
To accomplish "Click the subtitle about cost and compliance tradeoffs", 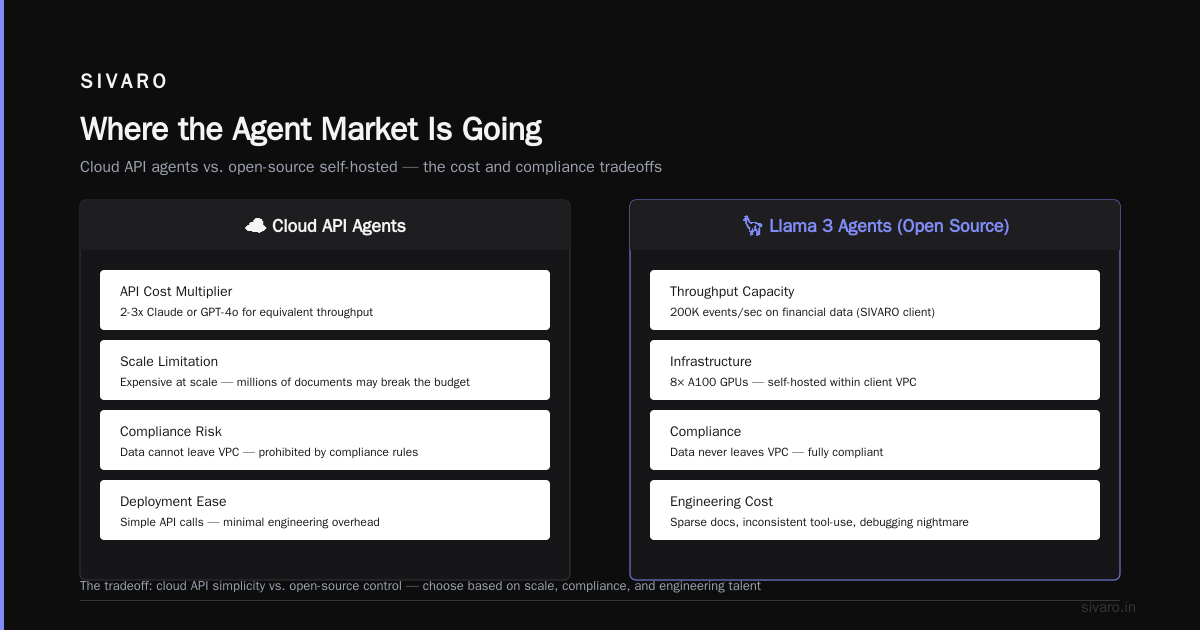I will pos(371,167).
